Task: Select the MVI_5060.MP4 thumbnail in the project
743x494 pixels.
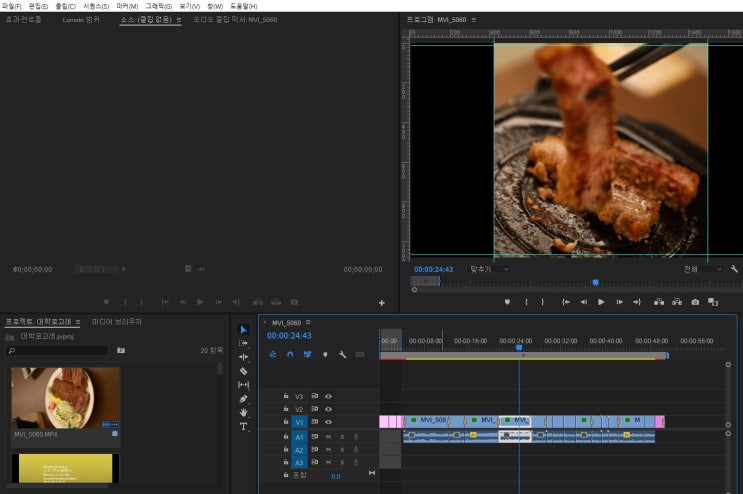Action: [65, 397]
